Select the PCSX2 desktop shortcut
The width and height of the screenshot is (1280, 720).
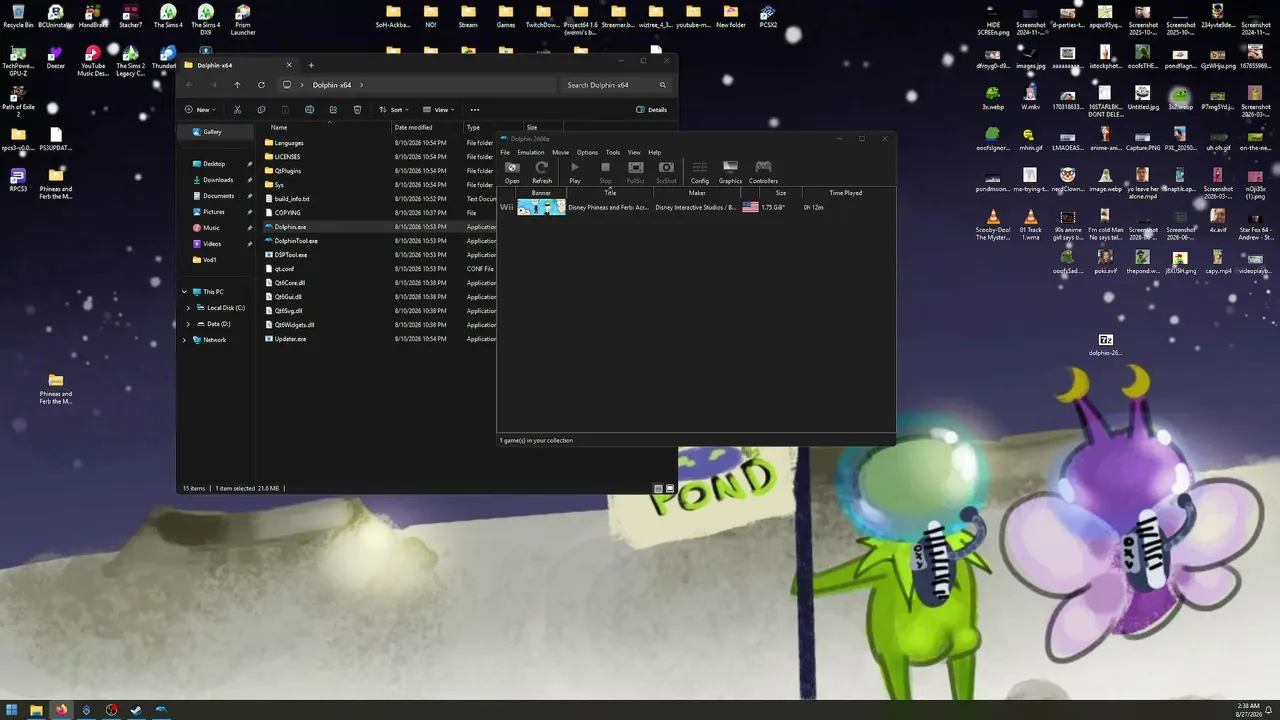pos(768,17)
